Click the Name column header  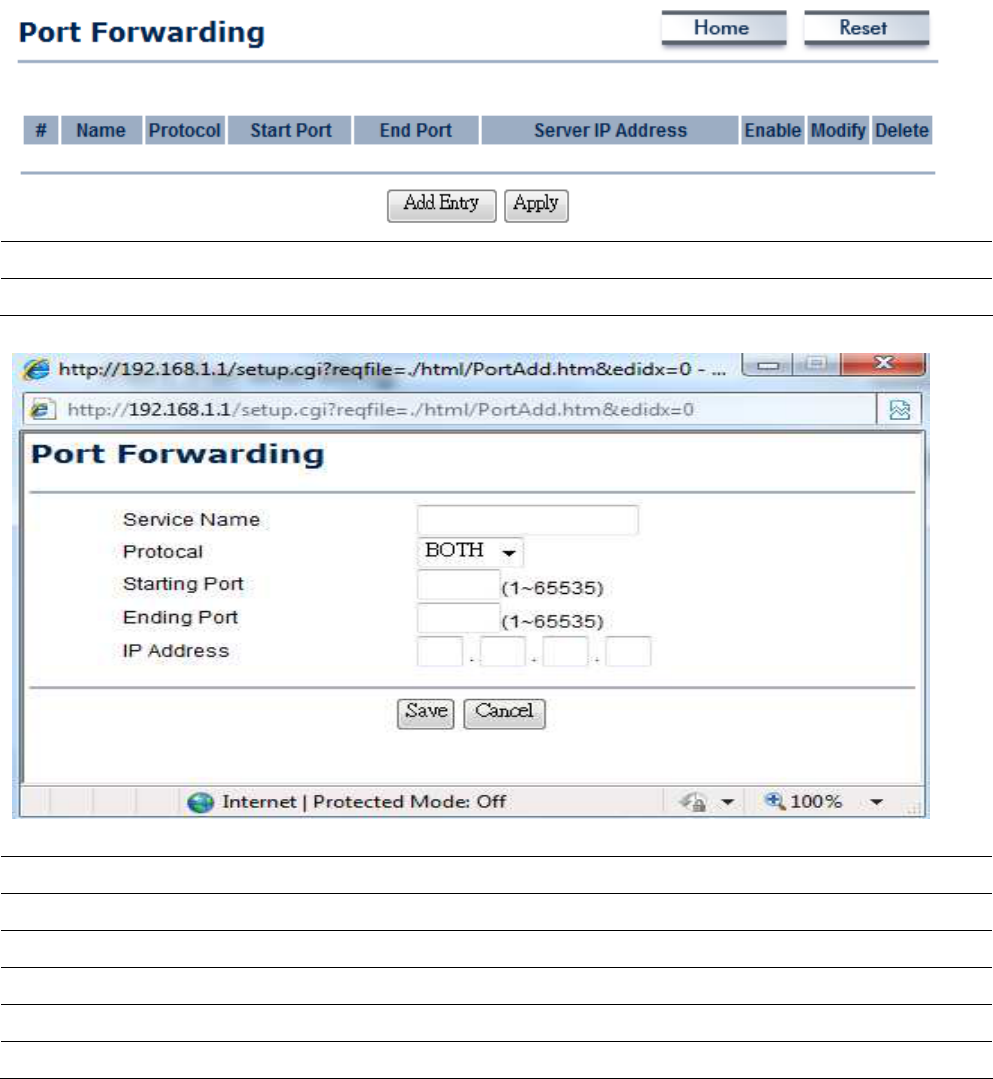(x=101, y=130)
